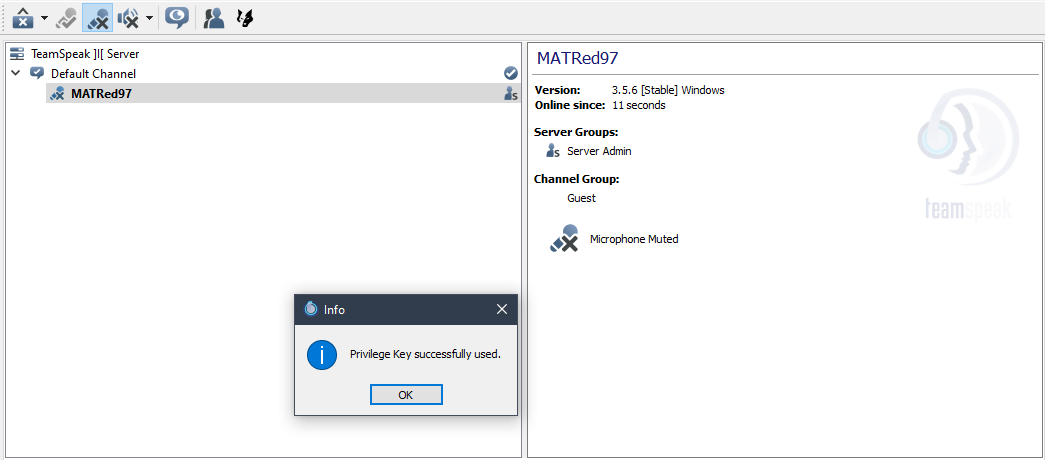The image size is (1045, 460).
Task: Click the large Microphone Muted icon
Action: 564,239
